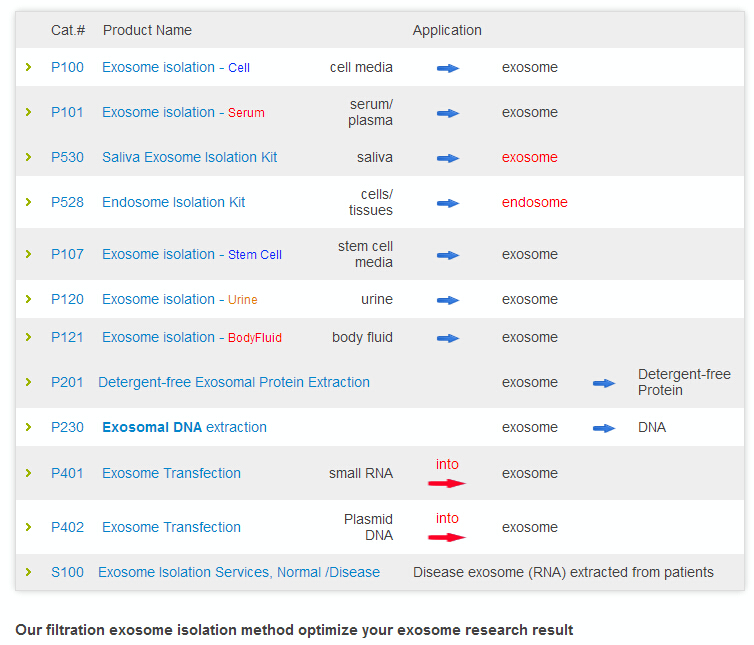Click the blue arrow pointing to Detergent-free Protein

pyautogui.click(x=604, y=383)
